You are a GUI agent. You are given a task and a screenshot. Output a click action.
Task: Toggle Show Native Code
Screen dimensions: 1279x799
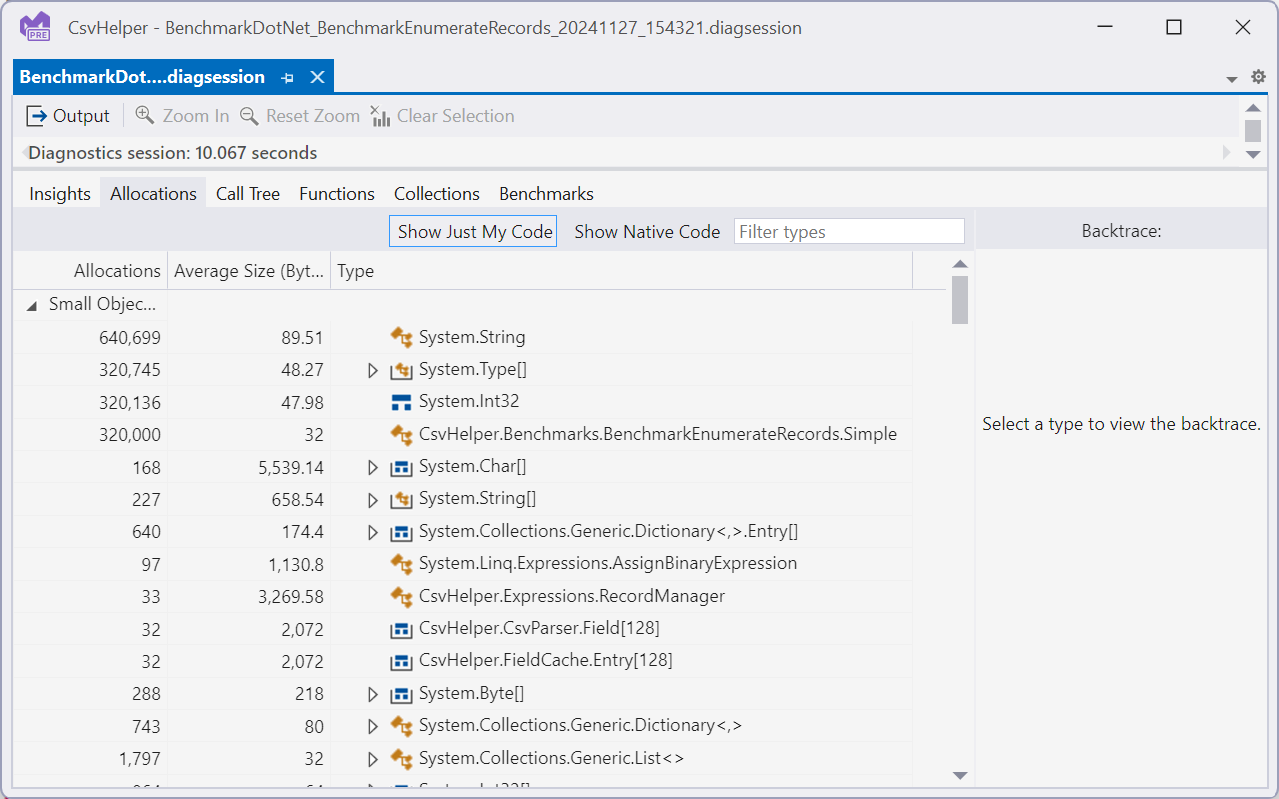click(647, 232)
